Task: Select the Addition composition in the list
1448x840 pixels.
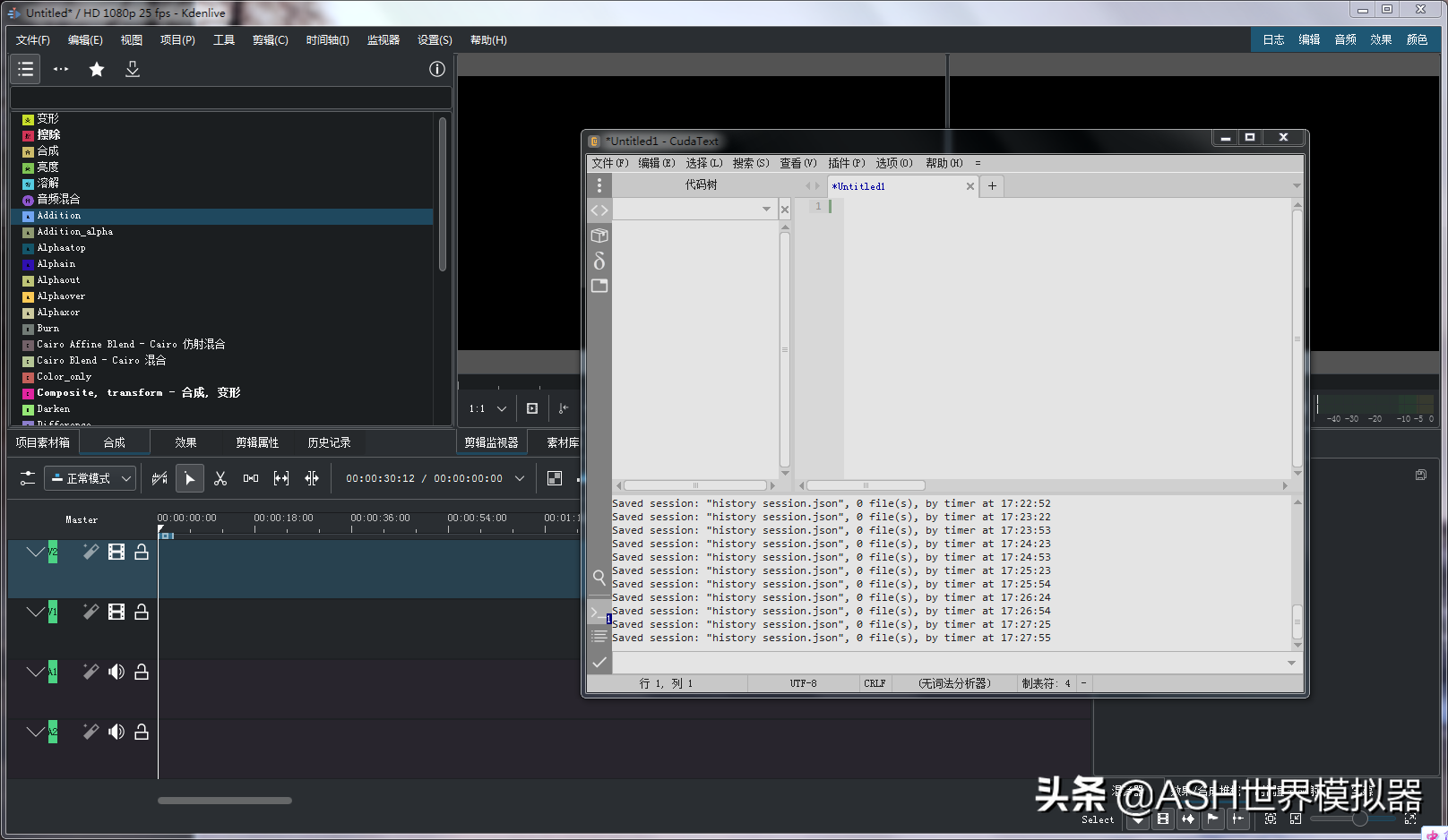Action: point(221,216)
